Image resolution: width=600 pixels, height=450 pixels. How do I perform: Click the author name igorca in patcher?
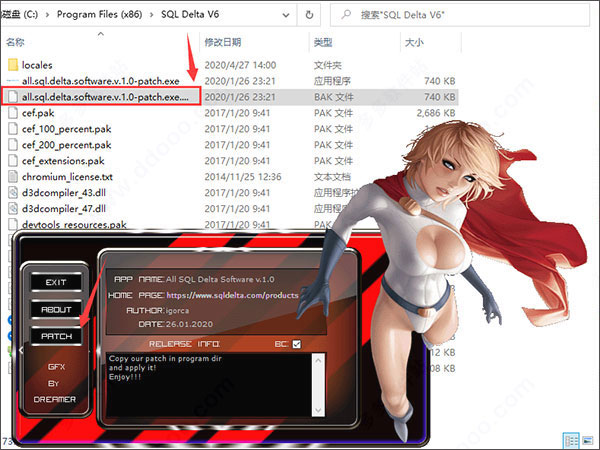point(177,310)
